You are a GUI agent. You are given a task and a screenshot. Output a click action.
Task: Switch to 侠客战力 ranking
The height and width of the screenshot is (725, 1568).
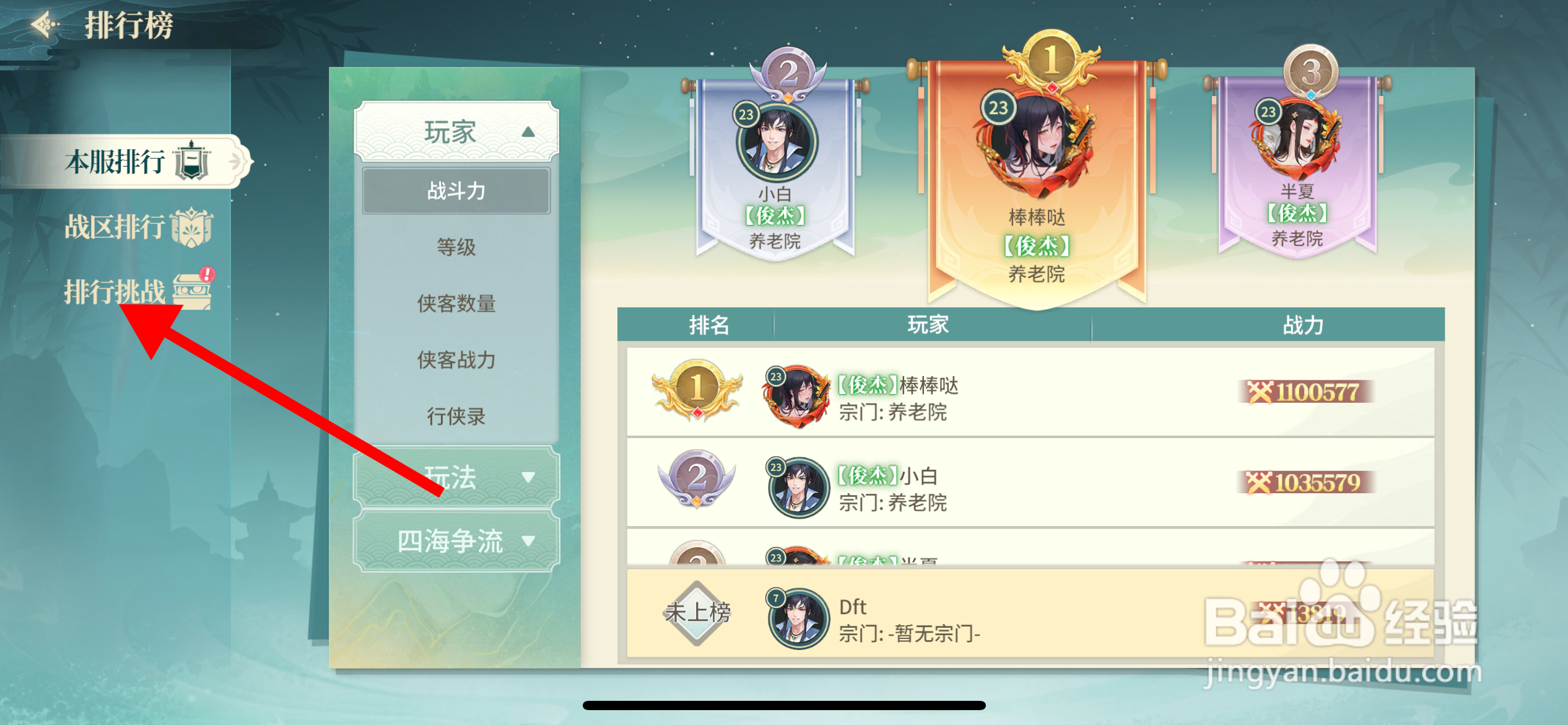point(456,360)
